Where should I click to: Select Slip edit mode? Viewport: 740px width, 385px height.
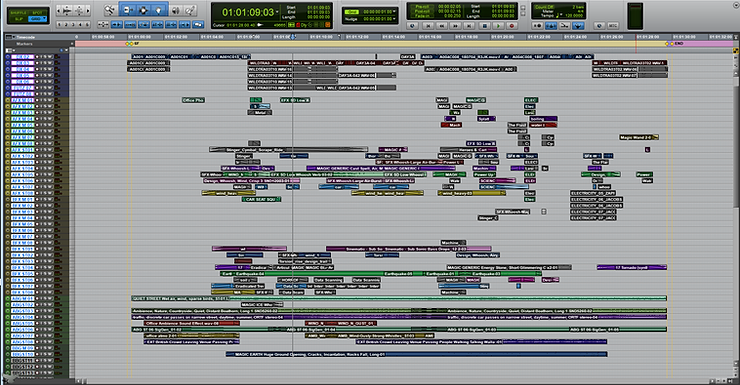(18, 19)
